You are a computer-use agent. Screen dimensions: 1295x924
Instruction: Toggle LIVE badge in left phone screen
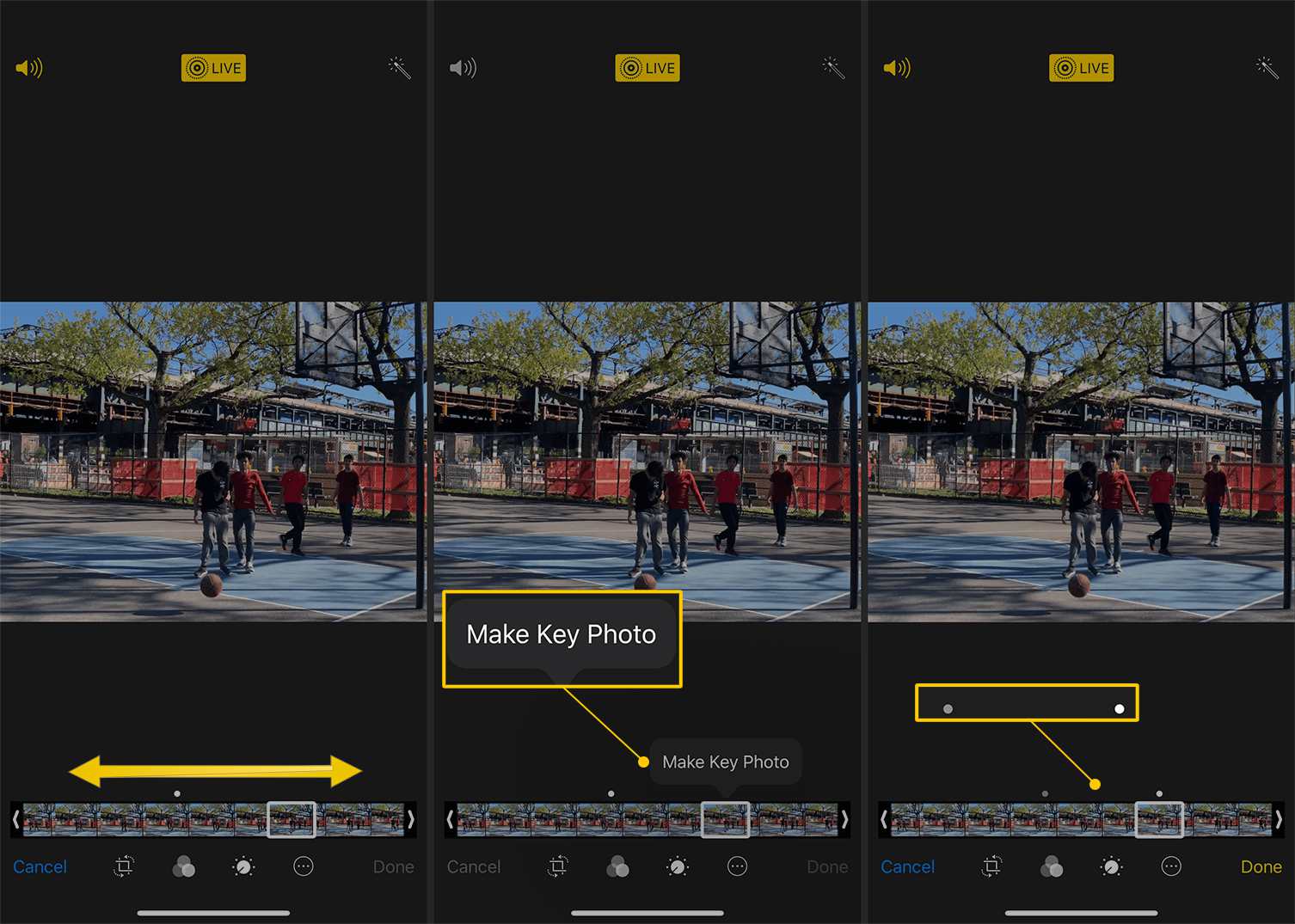[x=213, y=68]
